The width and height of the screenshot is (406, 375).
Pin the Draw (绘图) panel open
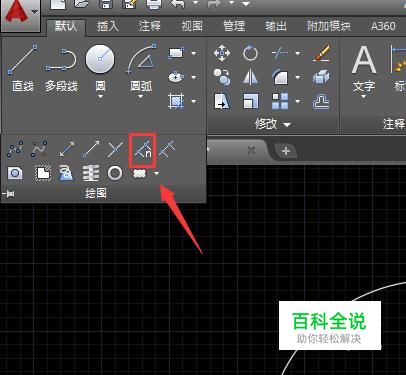pyautogui.click(x=8, y=194)
